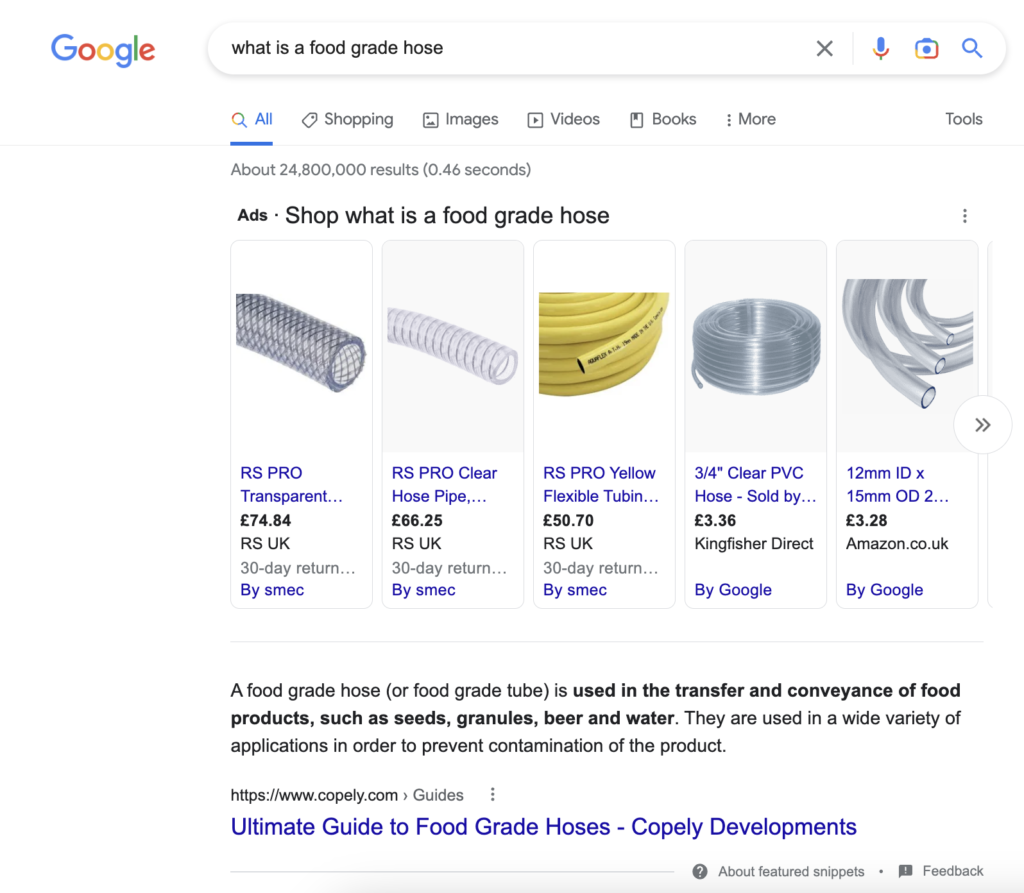The image size is (1024, 893).
Task: Expand the More search categories menu
Action: click(x=750, y=119)
